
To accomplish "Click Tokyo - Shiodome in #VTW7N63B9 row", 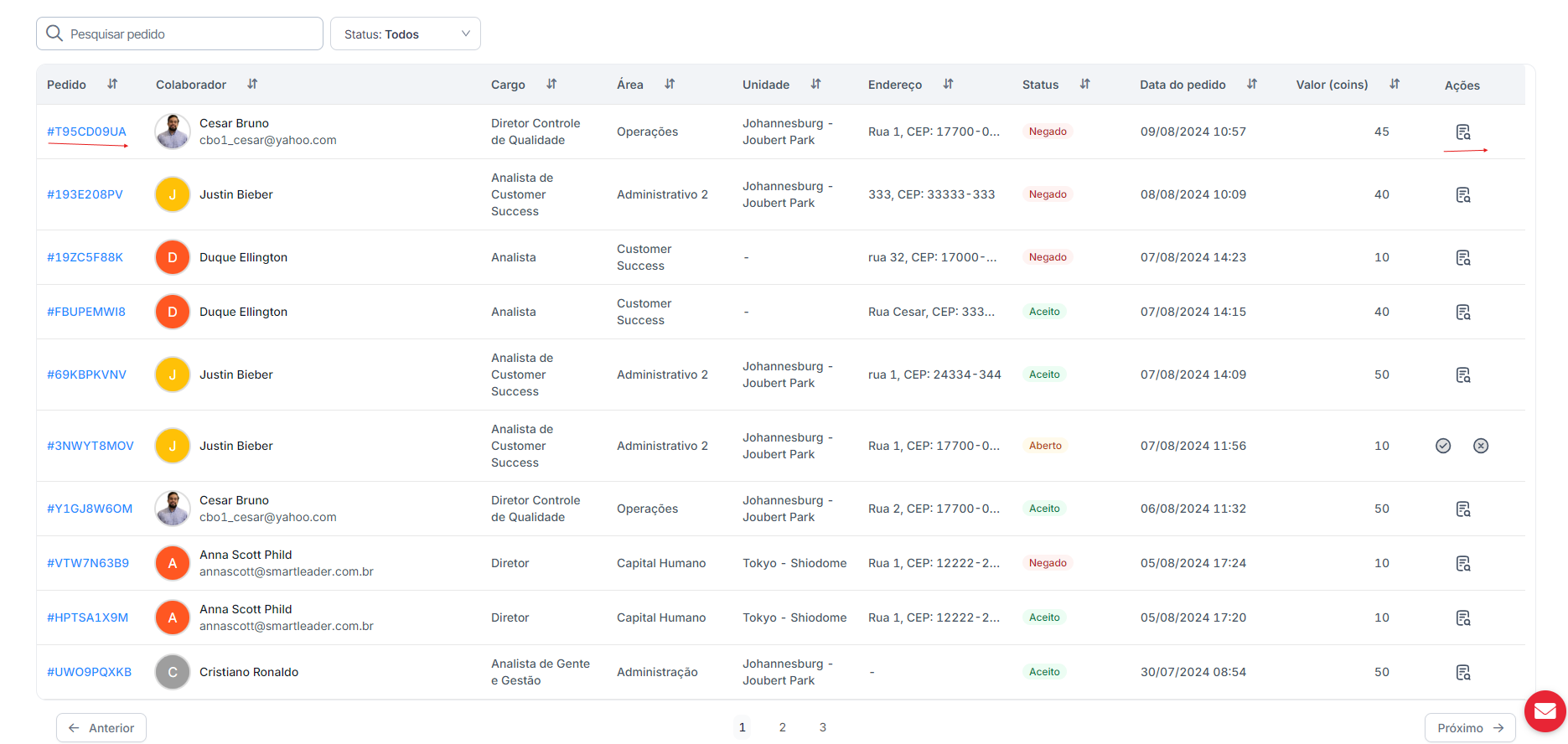I will click(x=794, y=563).
